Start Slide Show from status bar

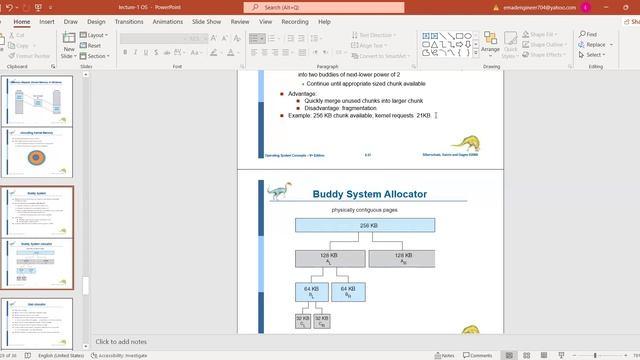click(x=561, y=356)
